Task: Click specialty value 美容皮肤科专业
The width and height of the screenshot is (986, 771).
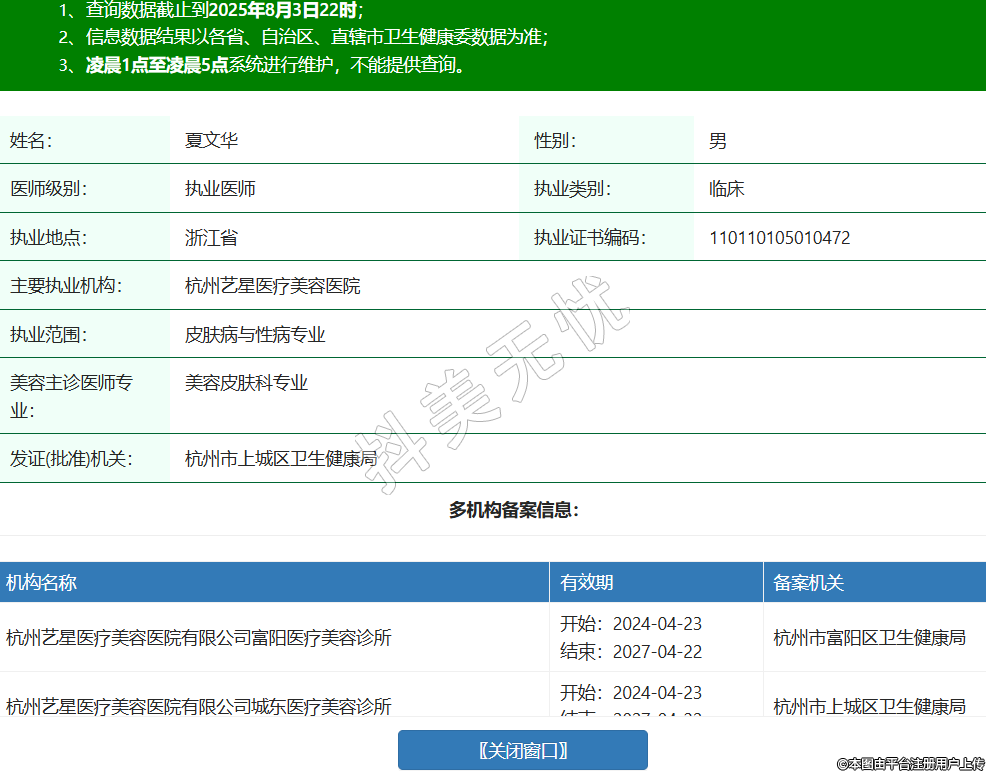Action: click(x=246, y=383)
